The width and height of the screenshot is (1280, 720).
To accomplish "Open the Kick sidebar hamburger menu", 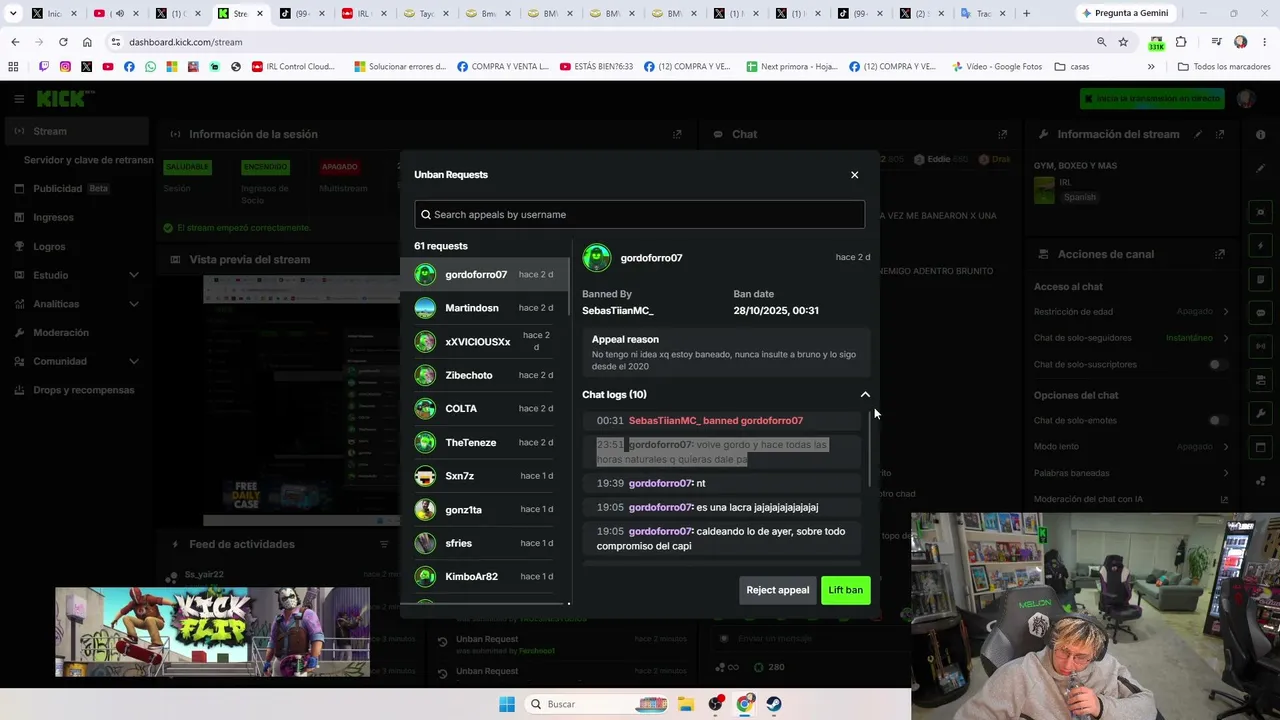I will click(19, 99).
